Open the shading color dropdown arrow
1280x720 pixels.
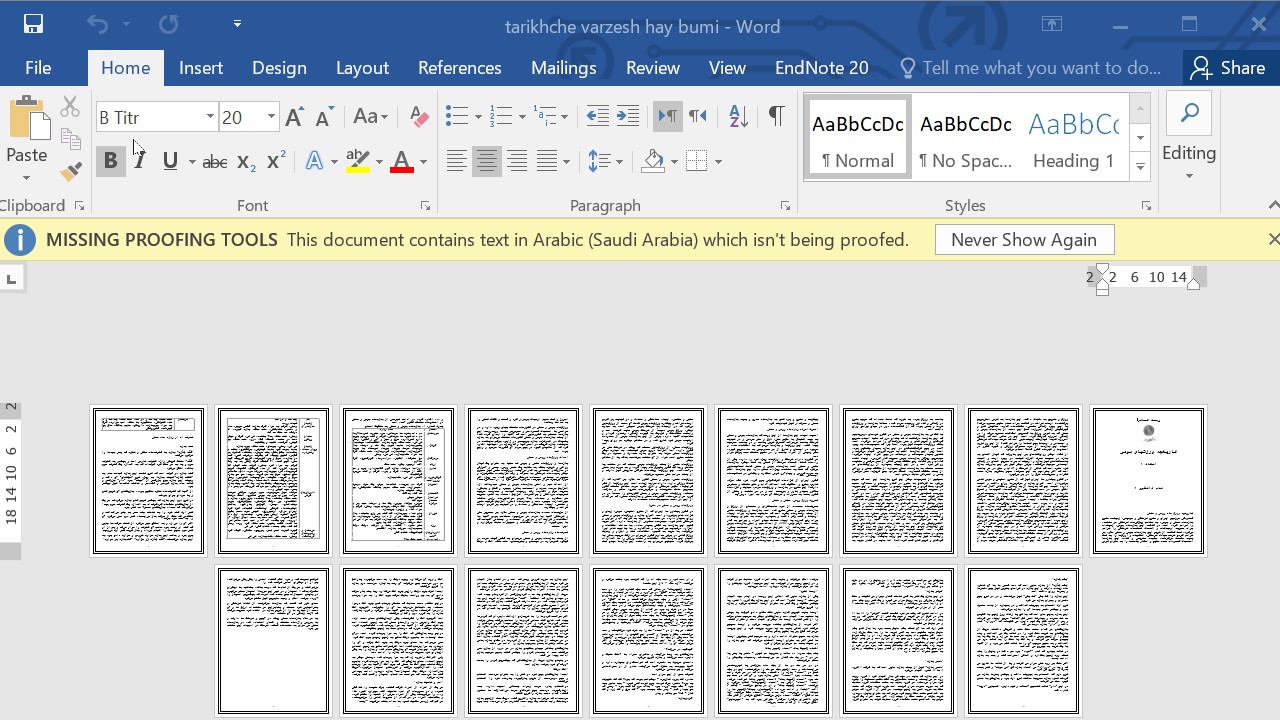674,162
